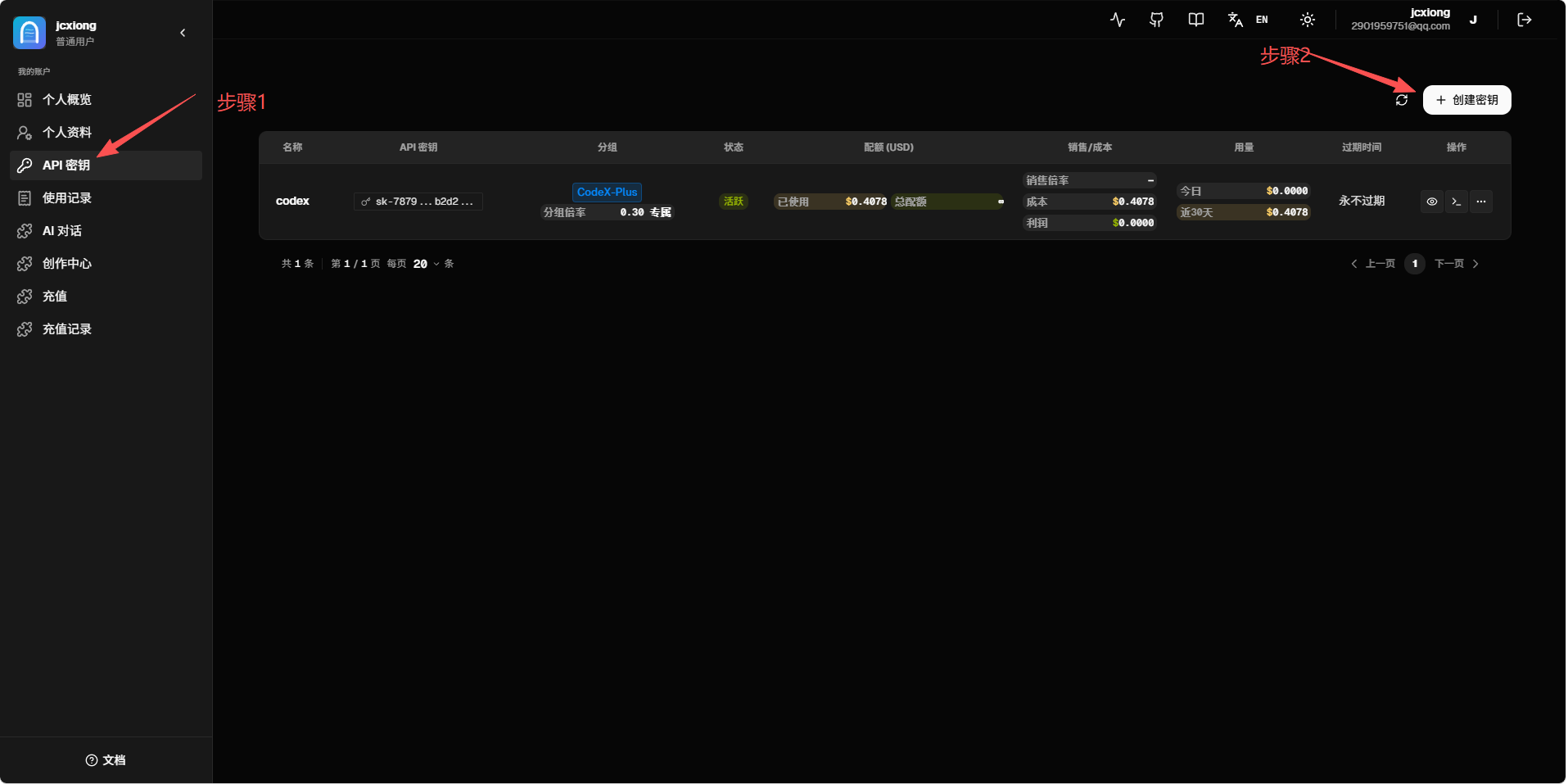This screenshot has height=784, width=1568.
Task: Open 个人概览 in the sidebar
Action: click(106, 100)
